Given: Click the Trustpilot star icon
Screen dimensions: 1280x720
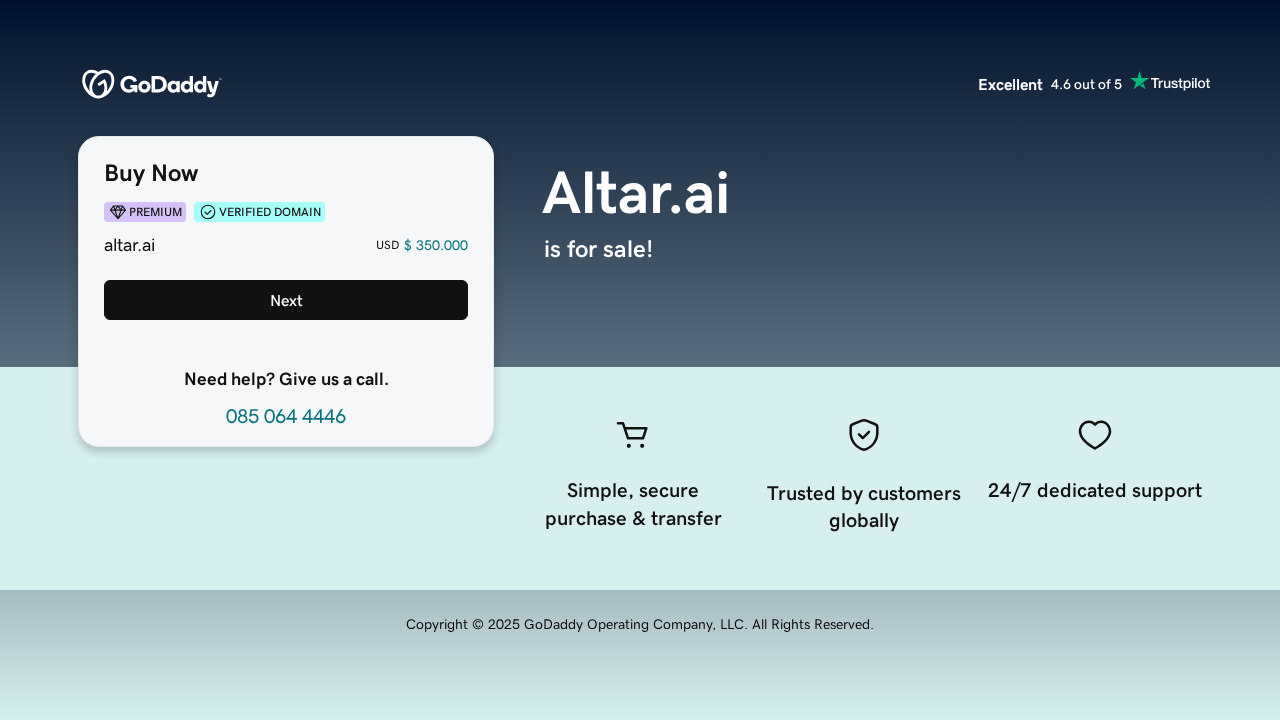Looking at the screenshot, I should [x=1139, y=81].
